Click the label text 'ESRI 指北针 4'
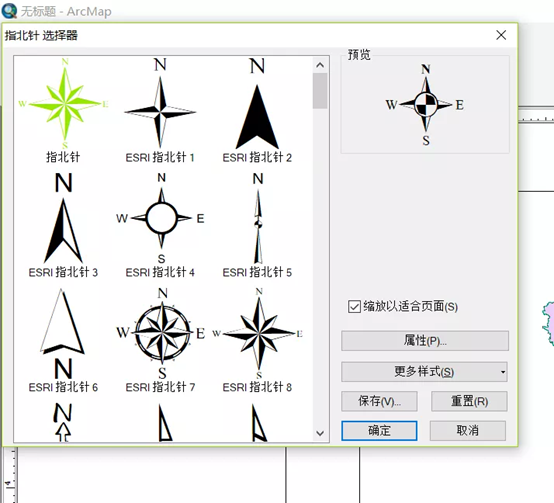The width and height of the screenshot is (554, 503). point(160,272)
